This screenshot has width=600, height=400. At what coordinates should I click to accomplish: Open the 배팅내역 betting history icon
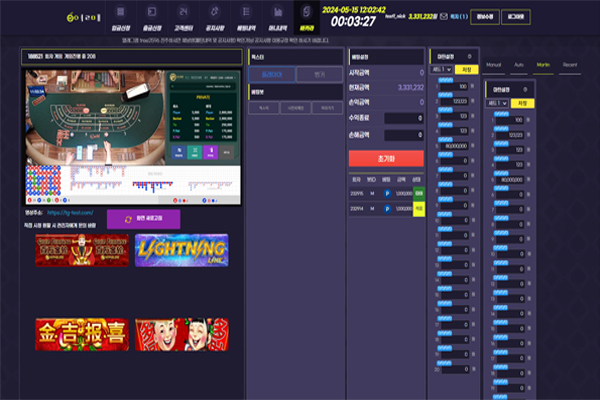click(x=275, y=15)
